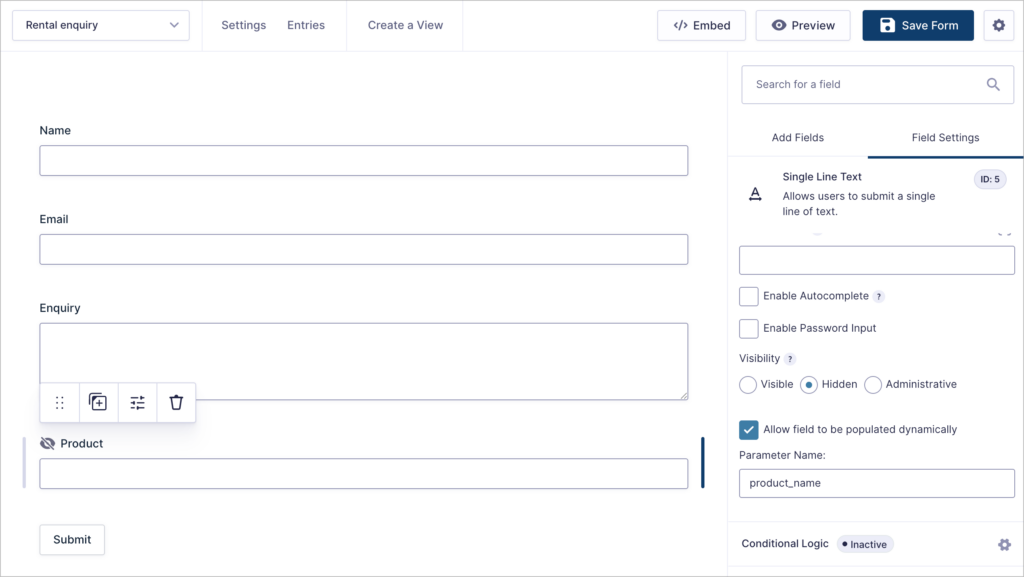
Task: Click the Parameter Name input with product_name
Action: click(876, 483)
